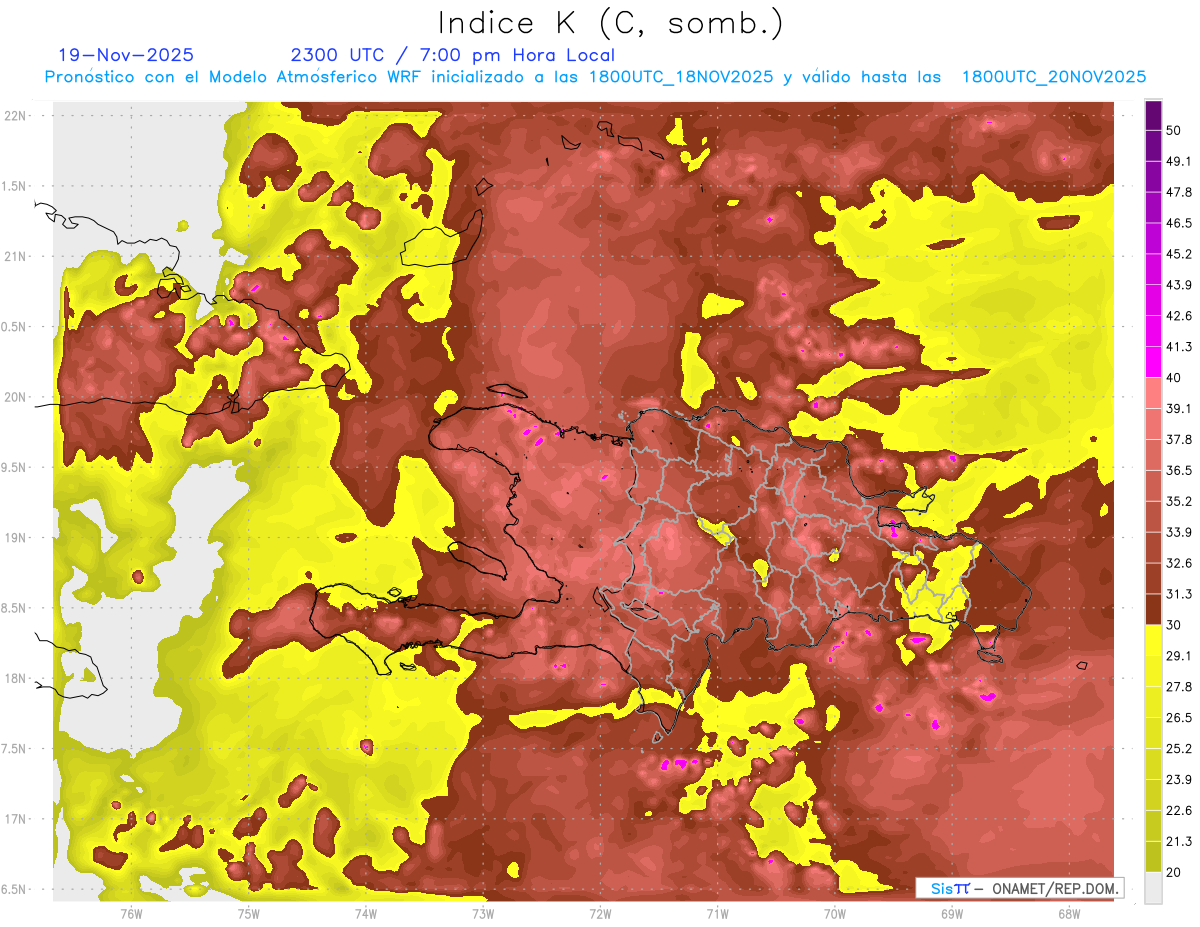
Task: Click the legend value "47.8"
Action: (1179, 192)
